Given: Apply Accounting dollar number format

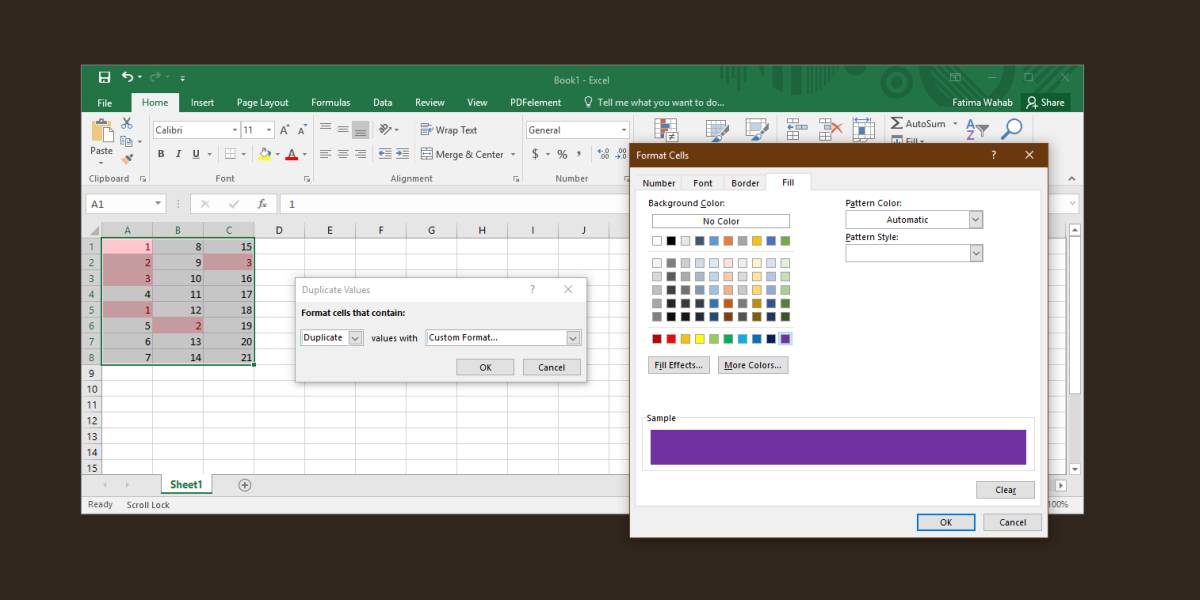Looking at the screenshot, I should pyautogui.click(x=535, y=154).
